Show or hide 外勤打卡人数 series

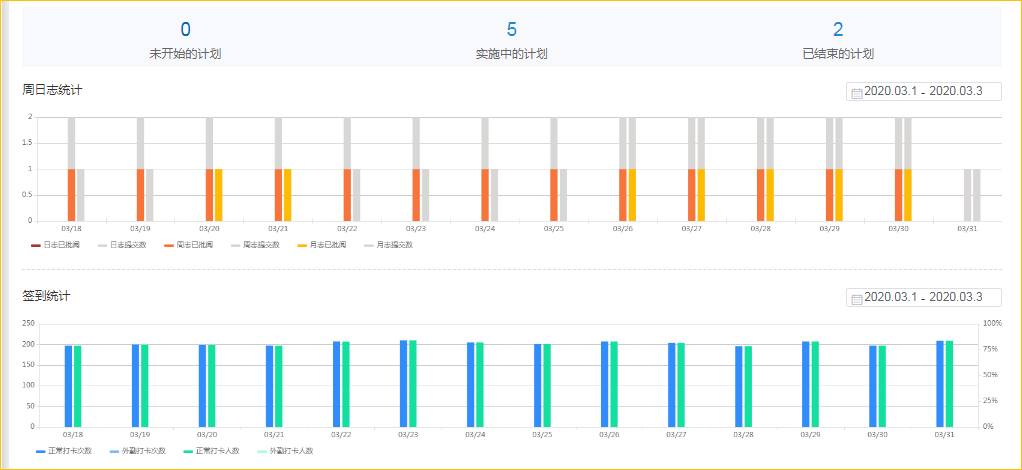click(x=283, y=451)
